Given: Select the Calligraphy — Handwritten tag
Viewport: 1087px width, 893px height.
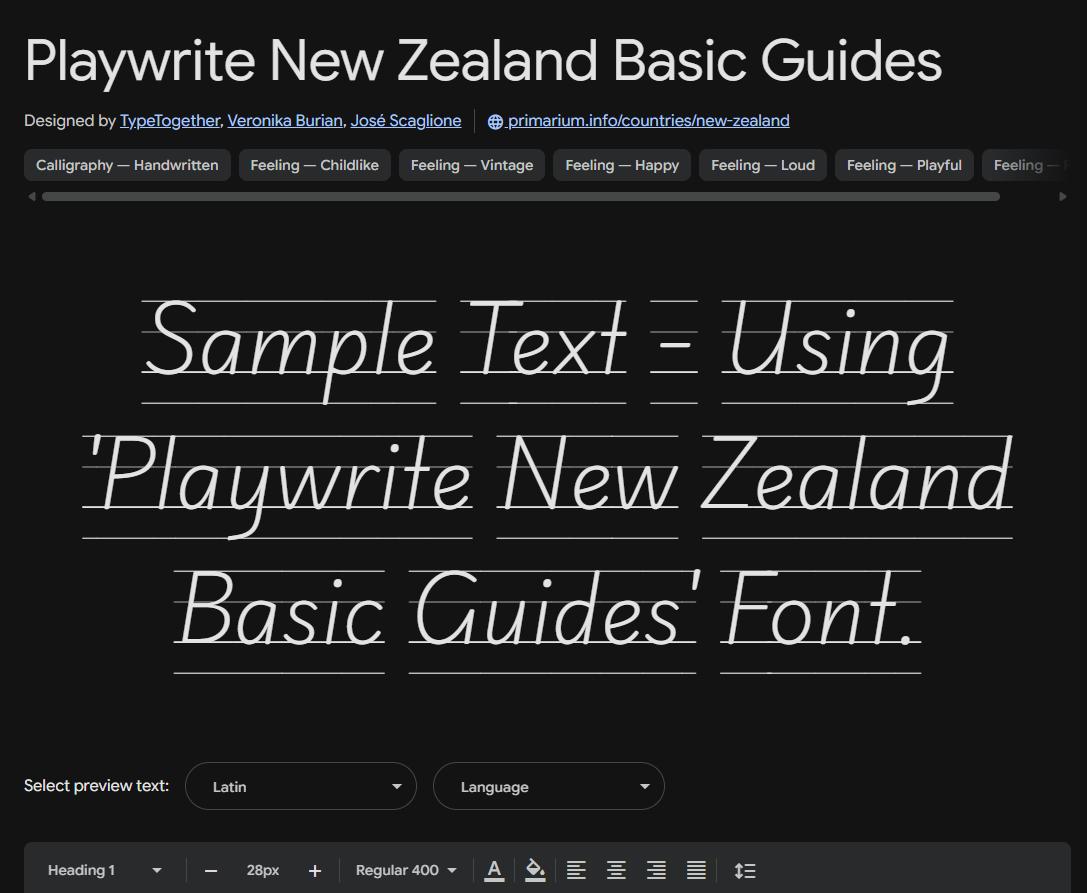Looking at the screenshot, I should click(x=128, y=165).
